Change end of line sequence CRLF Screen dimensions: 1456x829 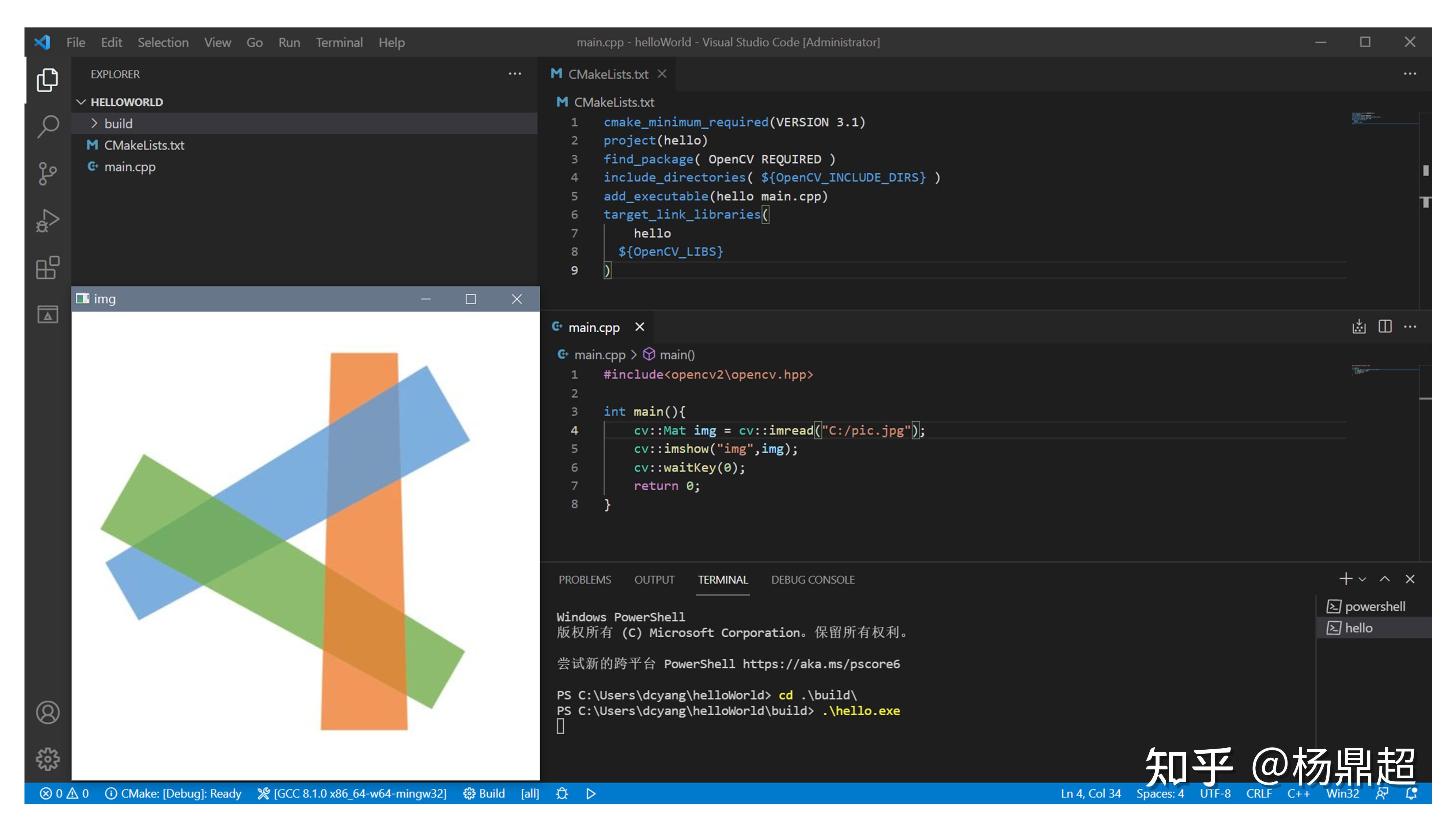point(1259,794)
